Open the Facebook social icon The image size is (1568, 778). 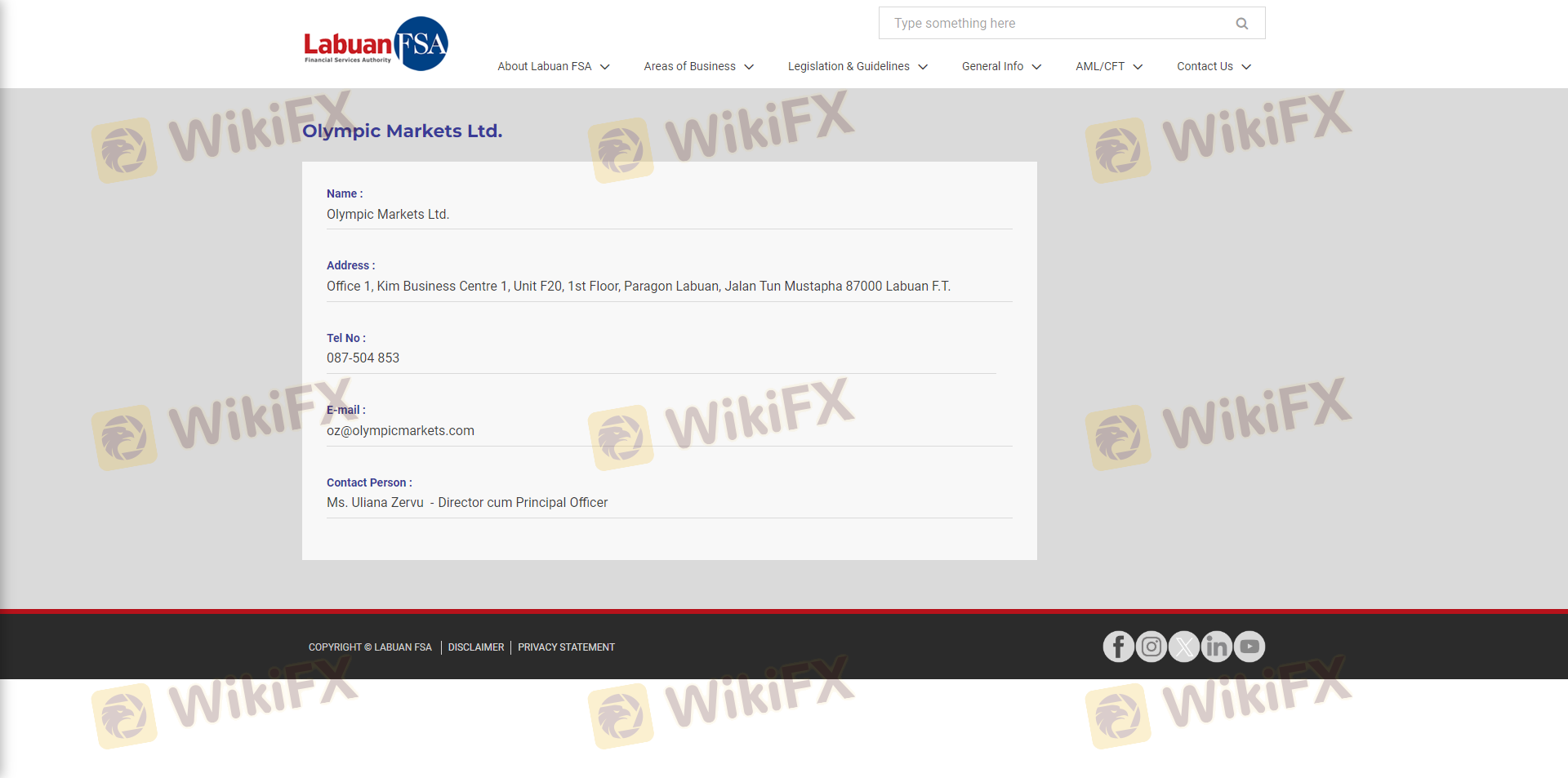pyautogui.click(x=1118, y=647)
